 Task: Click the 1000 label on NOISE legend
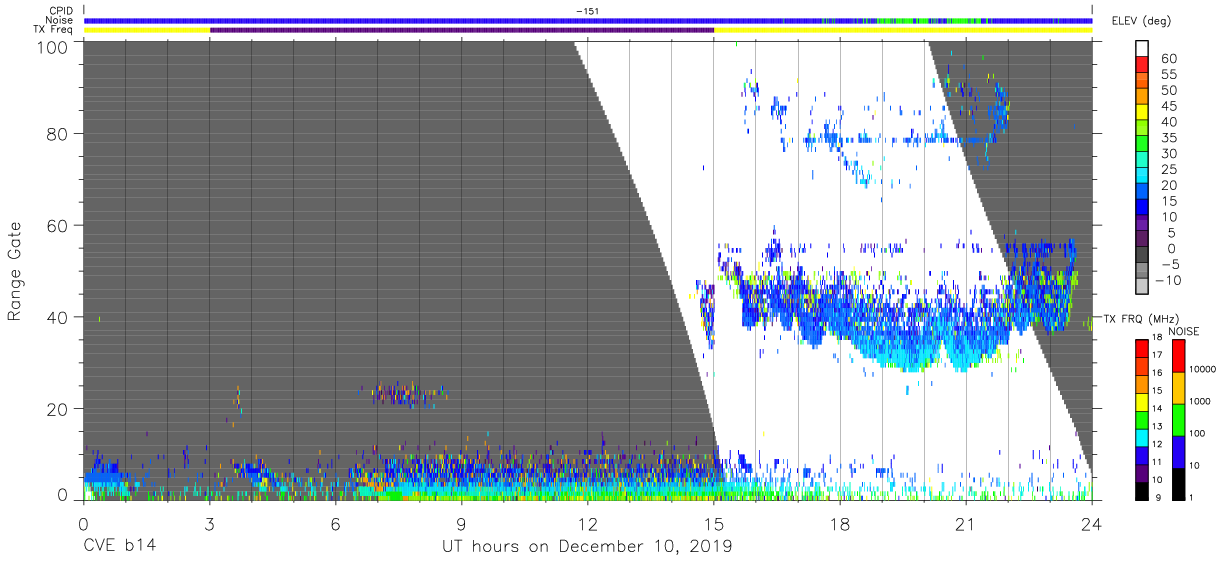pyautogui.click(x=1202, y=401)
